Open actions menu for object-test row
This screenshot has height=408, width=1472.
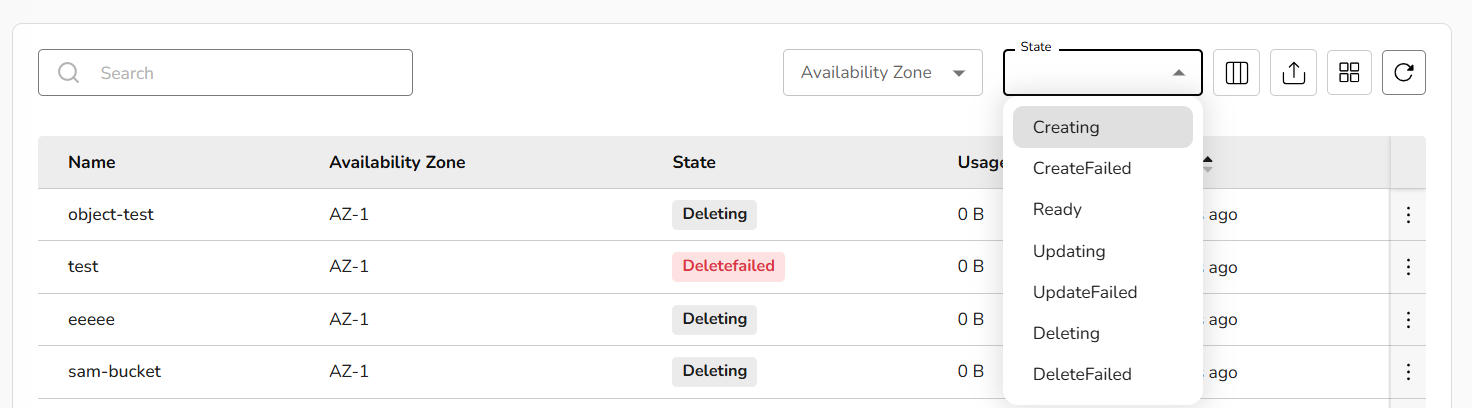click(x=1408, y=215)
